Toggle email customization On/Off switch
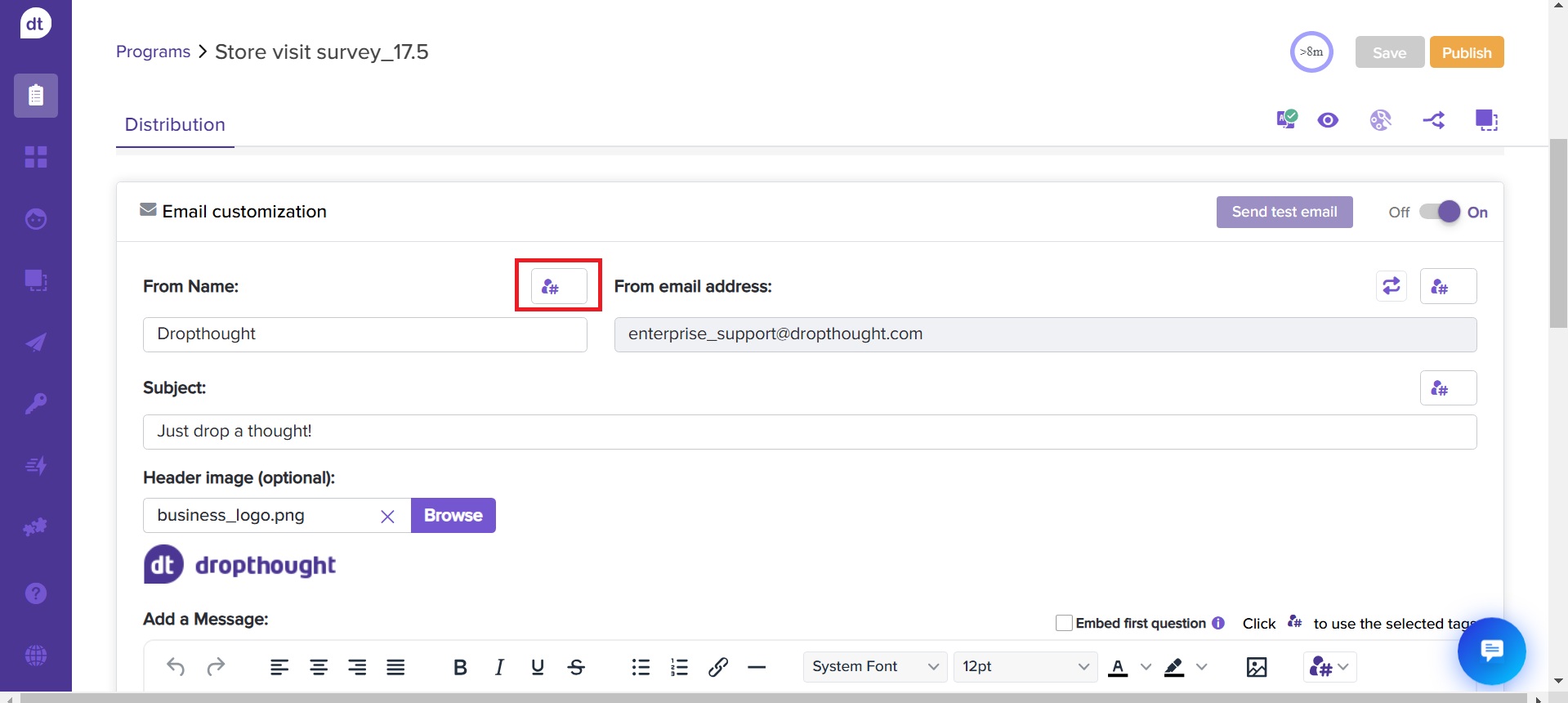 pyautogui.click(x=1440, y=212)
